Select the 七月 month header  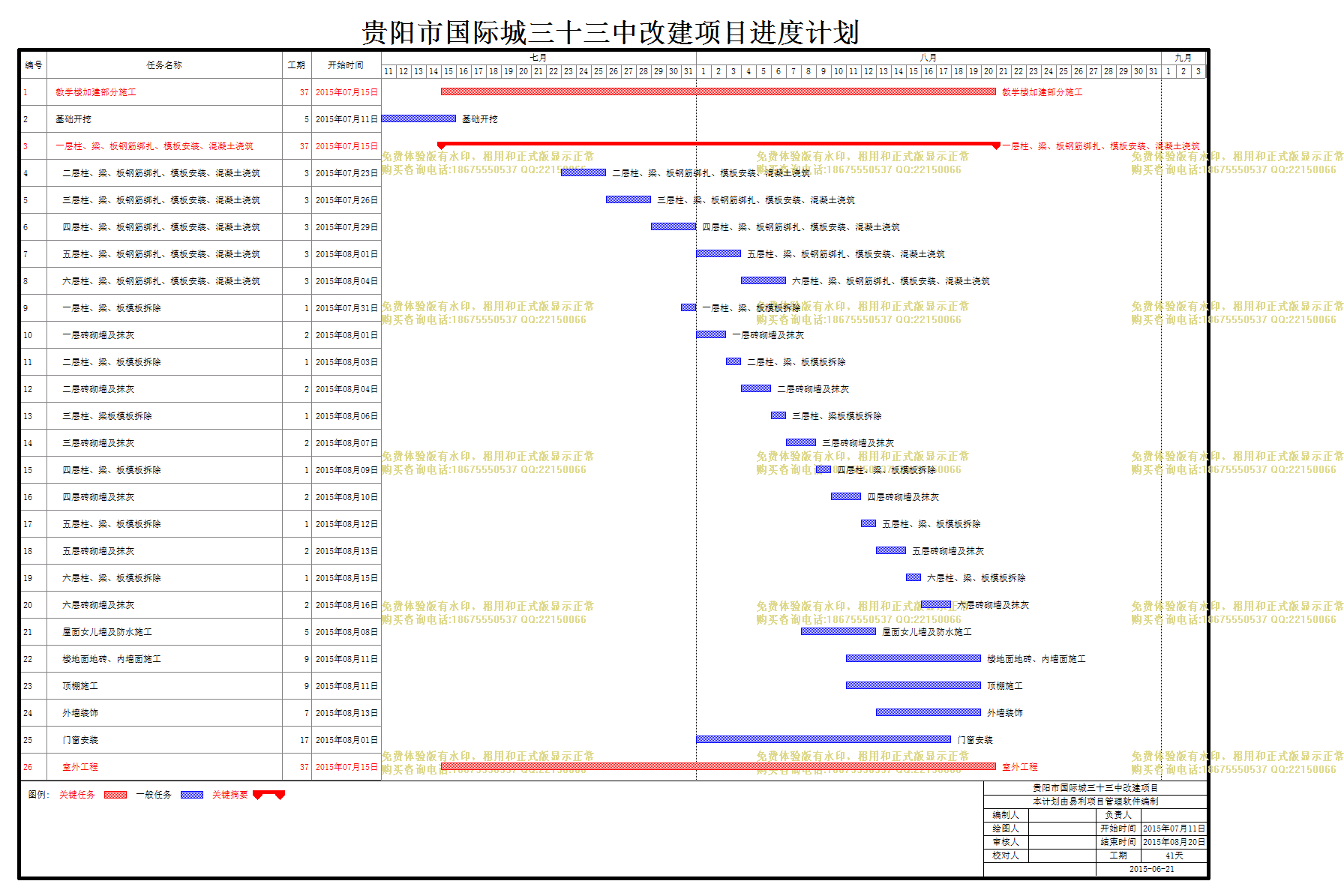pos(538,58)
